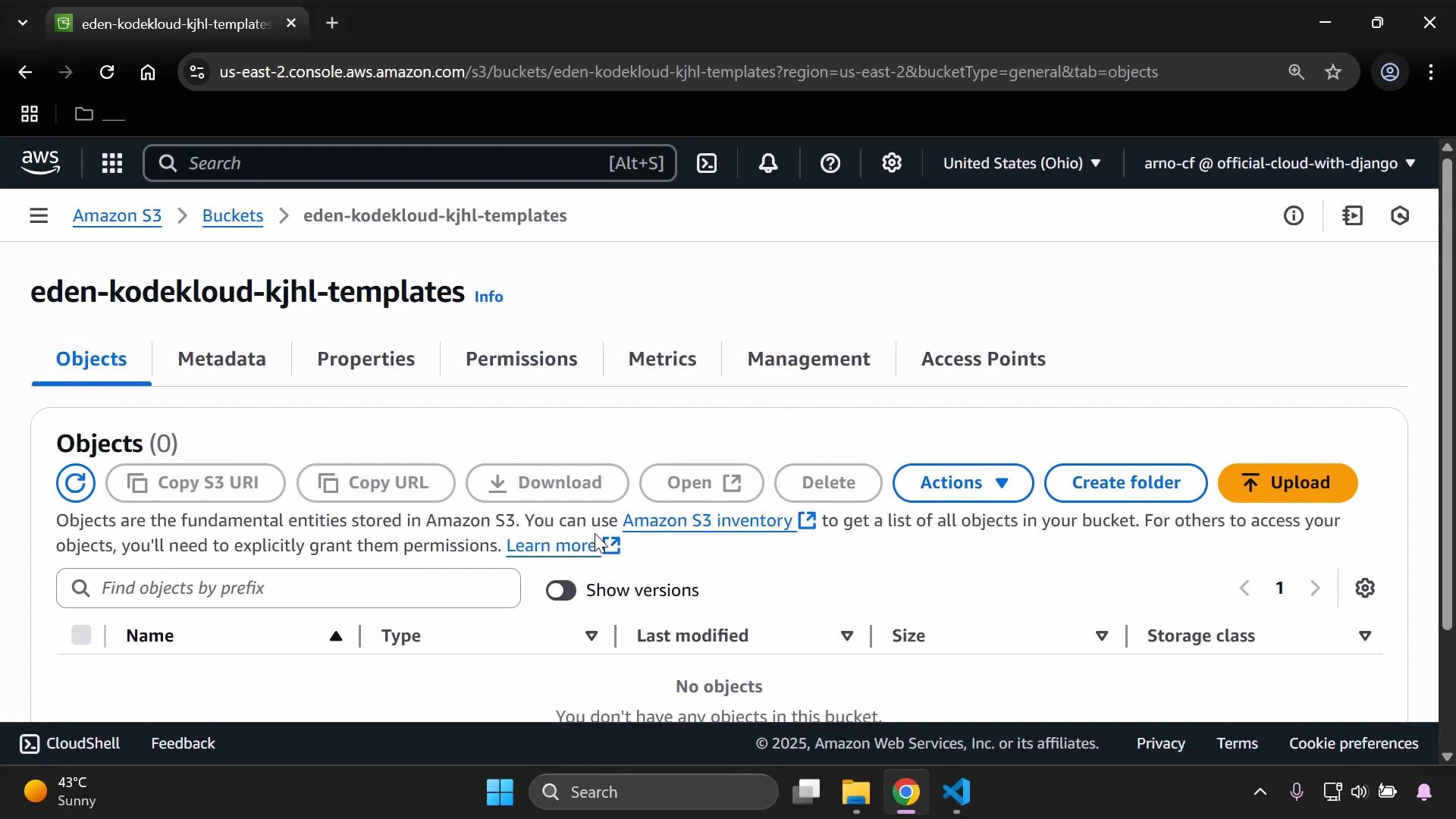
Task: Open bucket info panel via the info circle icon
Action: (1294, 215)
